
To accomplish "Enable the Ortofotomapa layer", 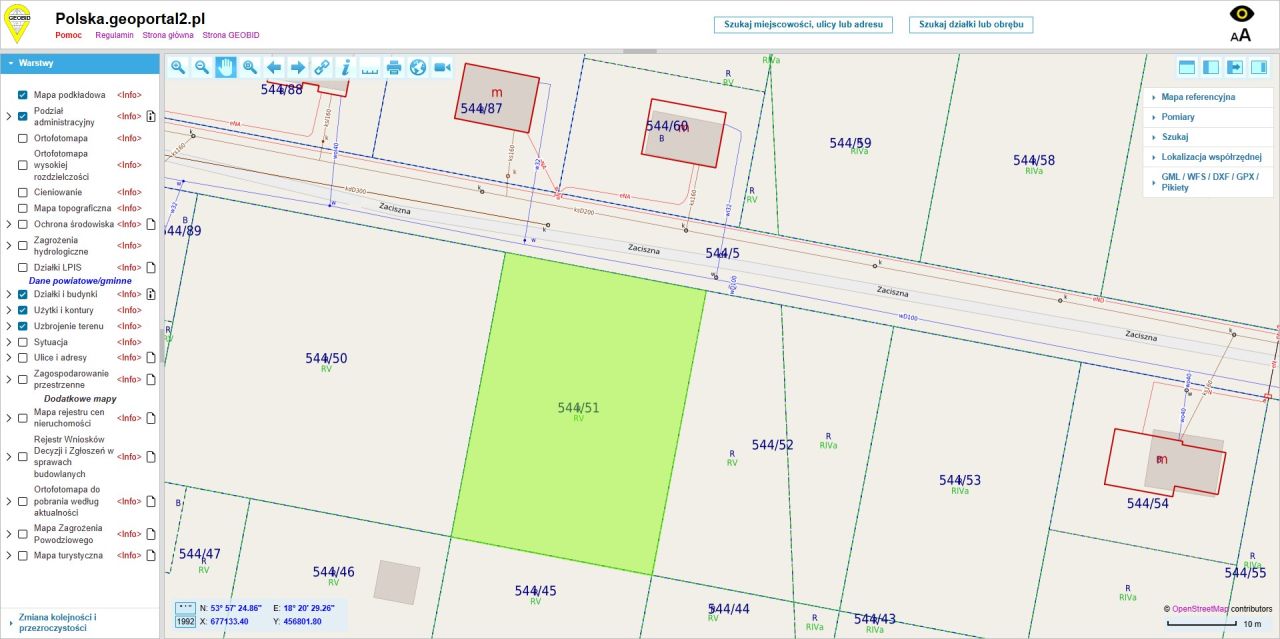I will click(x=22, y=138).
